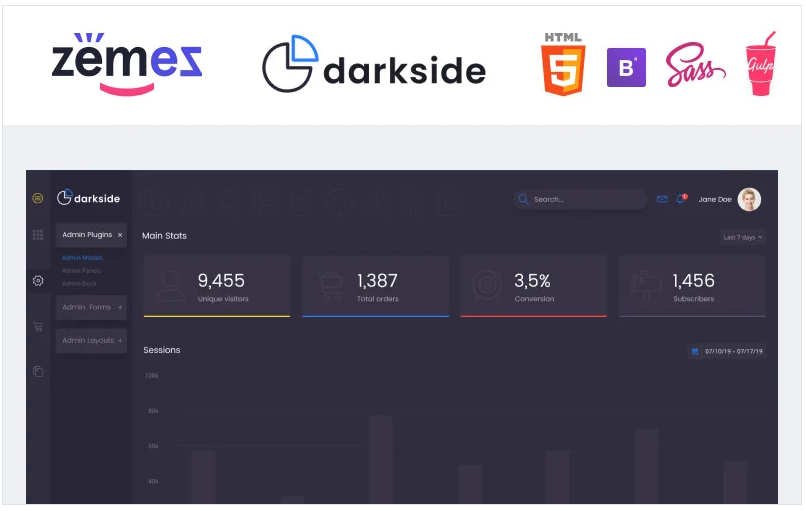Open the Last 7 days dropdown

click(x=743, y=237)
